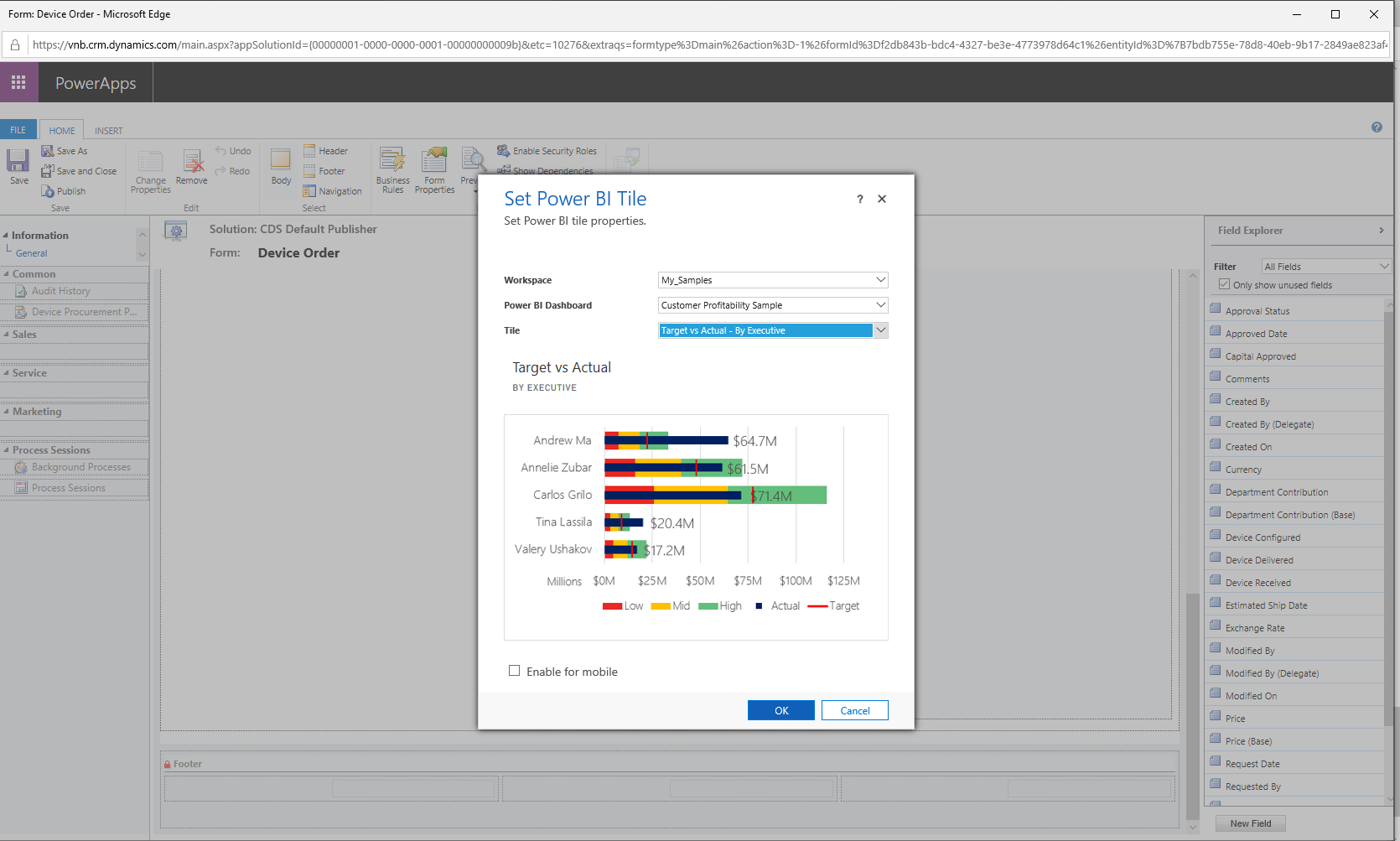Toggle Only show unused fields checkbox
Image resolution: width=1400 pixels, height=841 pixels.
coord(1224,284)
